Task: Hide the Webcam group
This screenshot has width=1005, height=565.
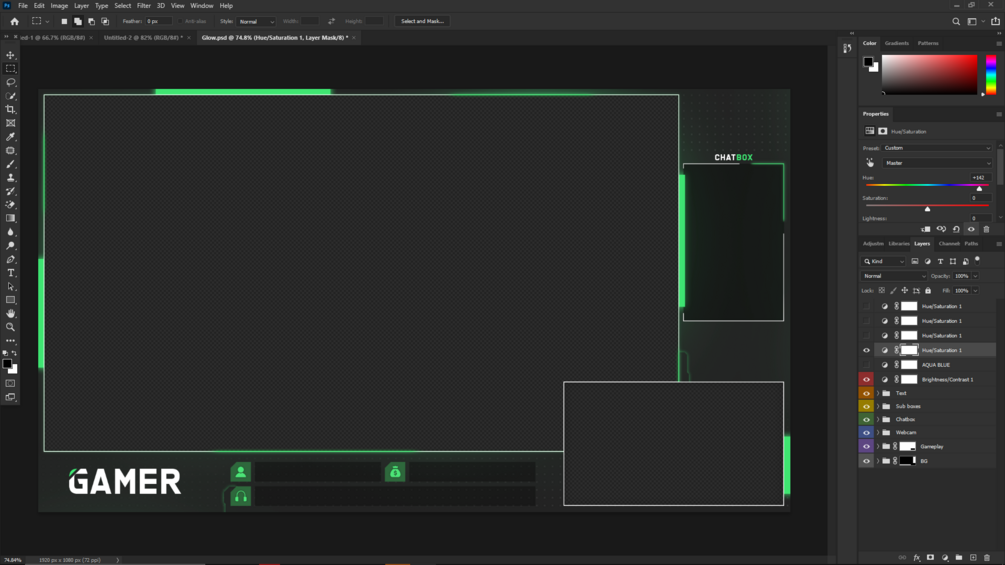Action: coord(866,432)
